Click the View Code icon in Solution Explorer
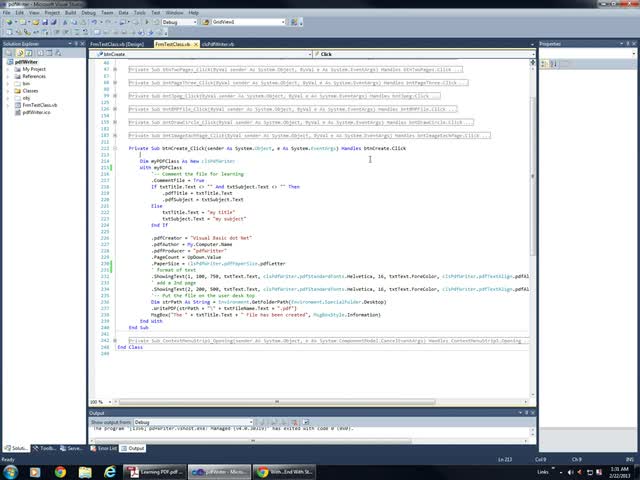This screenshot has width=640, height=480. [x=40, y=53]
